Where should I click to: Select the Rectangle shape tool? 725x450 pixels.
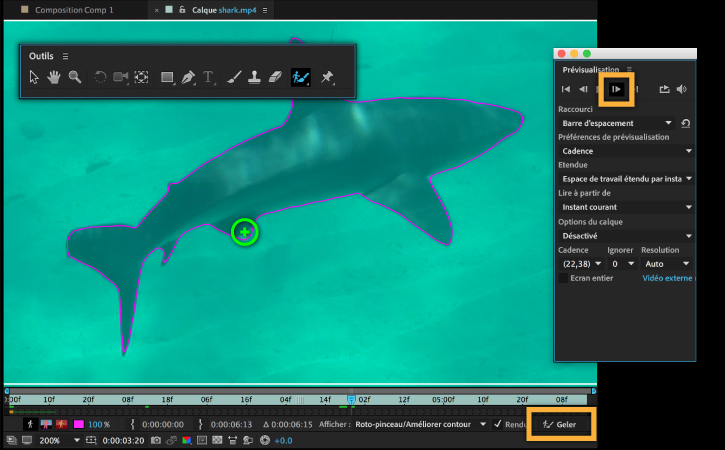(x=167, y=77)
